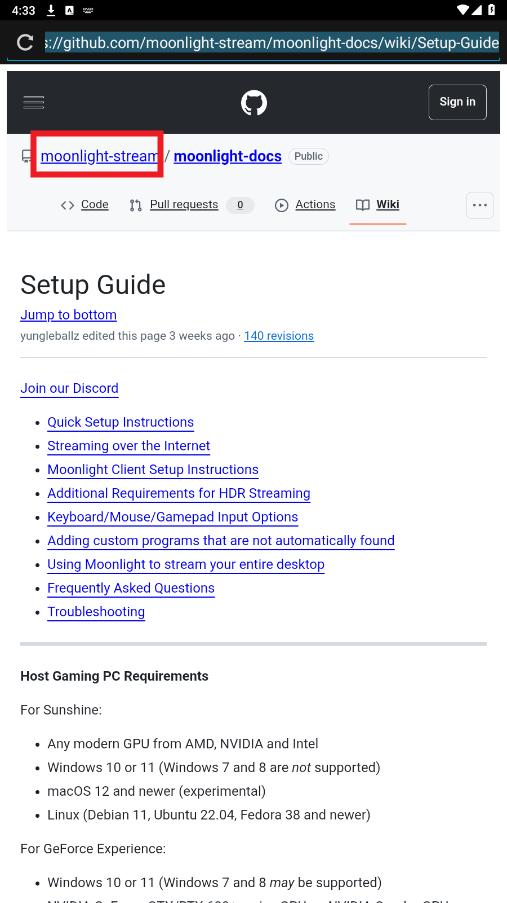
Task: Click the Wiki book icon
Action: (362, 205)
